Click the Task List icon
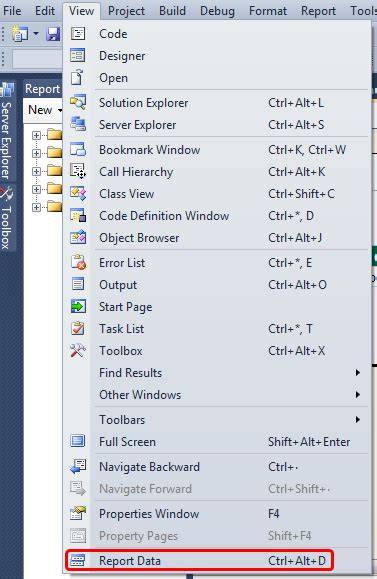 point(78,328)
